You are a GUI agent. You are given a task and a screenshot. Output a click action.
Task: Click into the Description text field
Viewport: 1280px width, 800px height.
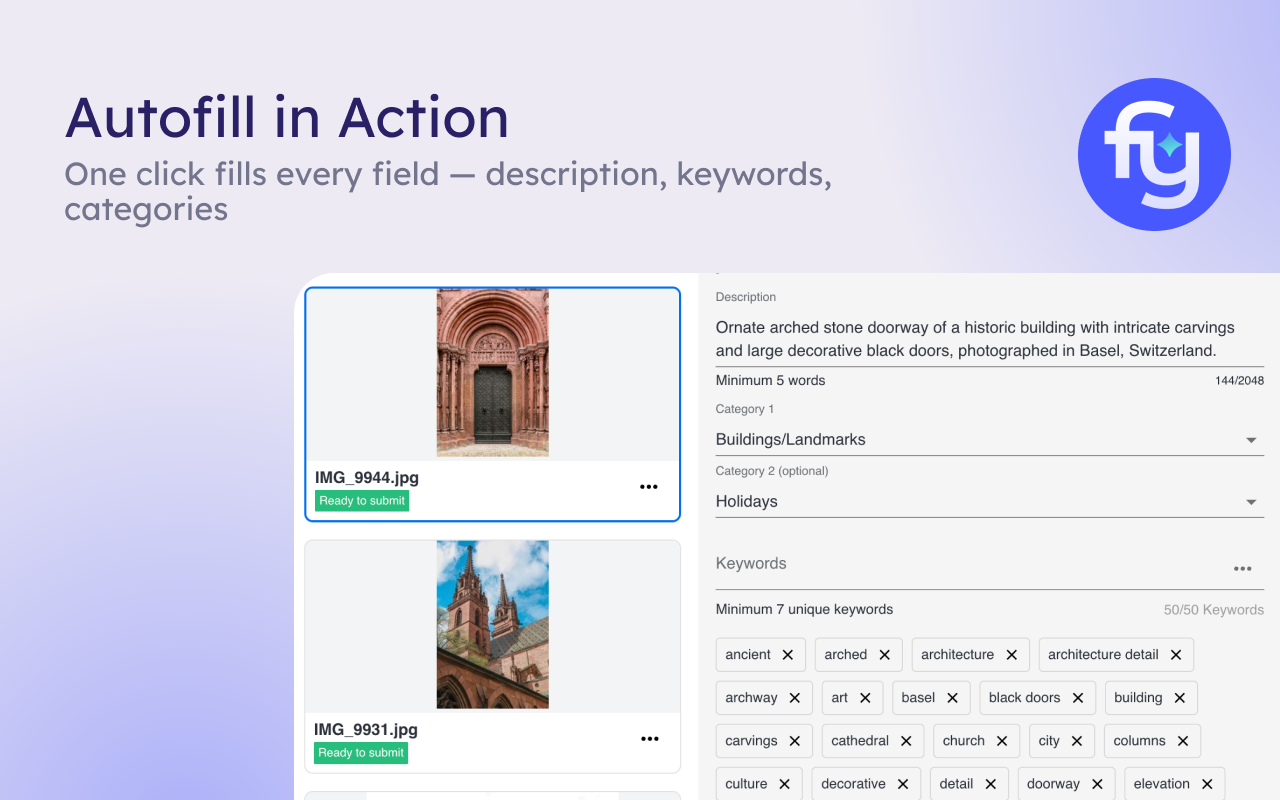[x=990, y=339]
